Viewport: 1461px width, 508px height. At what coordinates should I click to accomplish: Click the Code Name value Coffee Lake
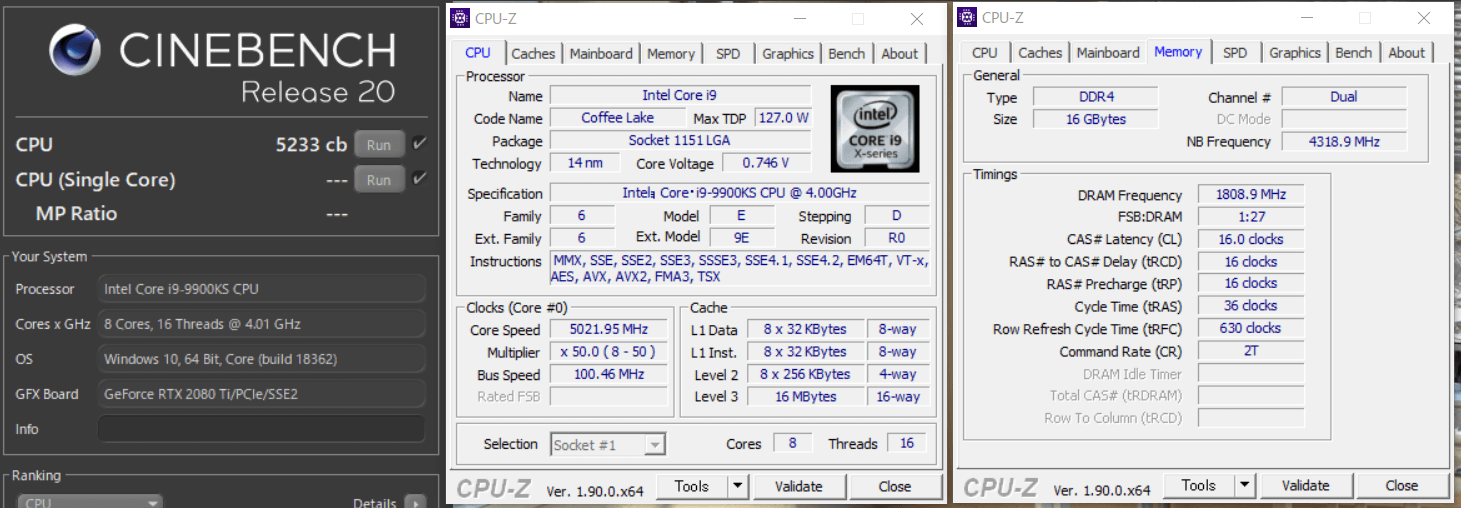coord(617,118)
